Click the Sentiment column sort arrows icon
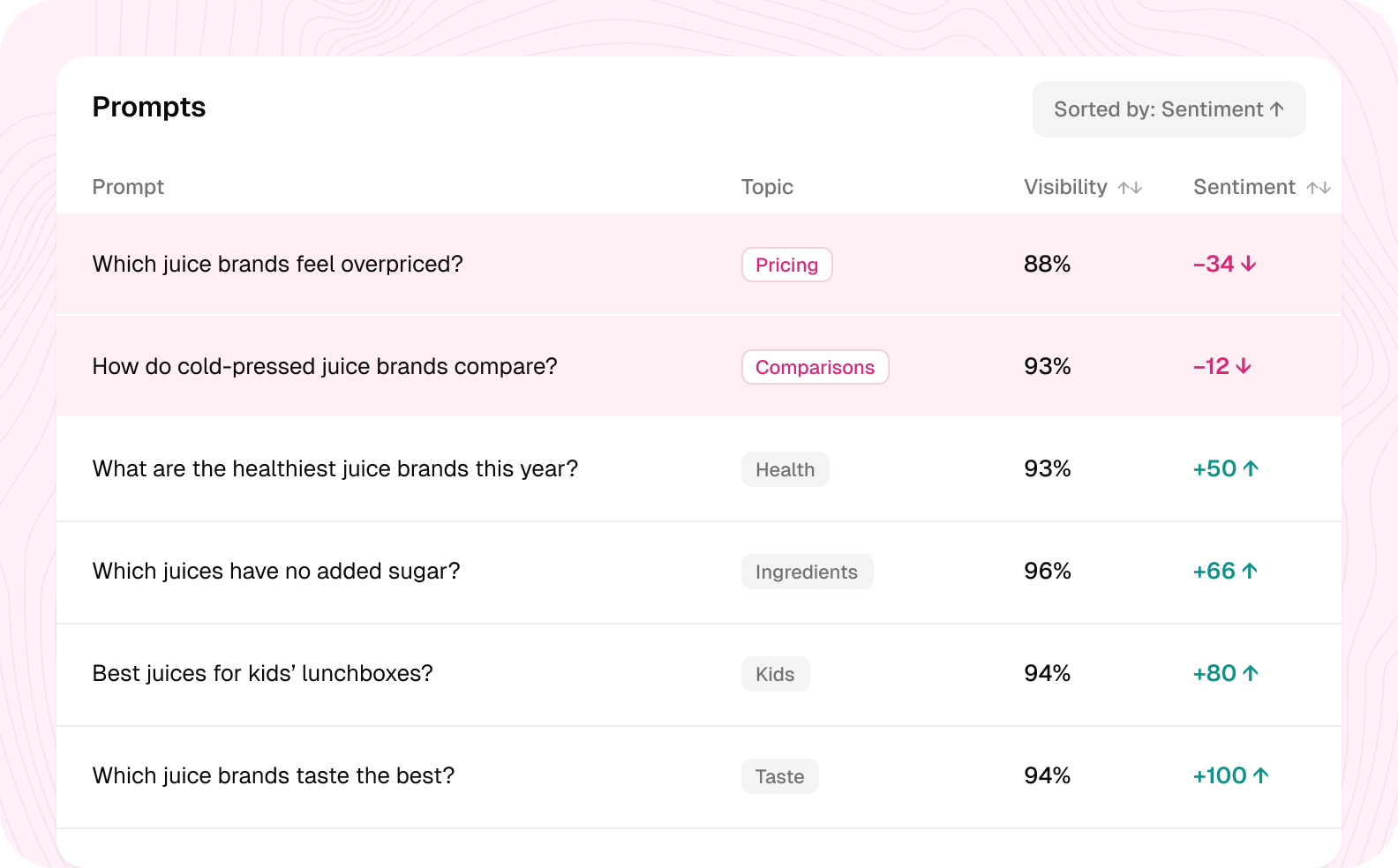 1319,188
